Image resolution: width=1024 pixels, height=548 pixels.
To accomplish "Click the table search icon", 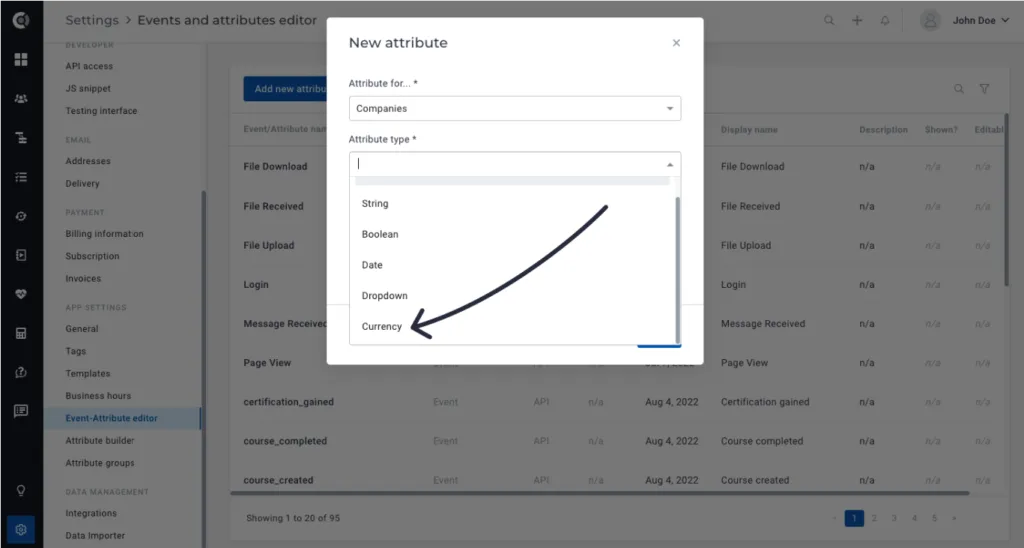I will point(959,89).
